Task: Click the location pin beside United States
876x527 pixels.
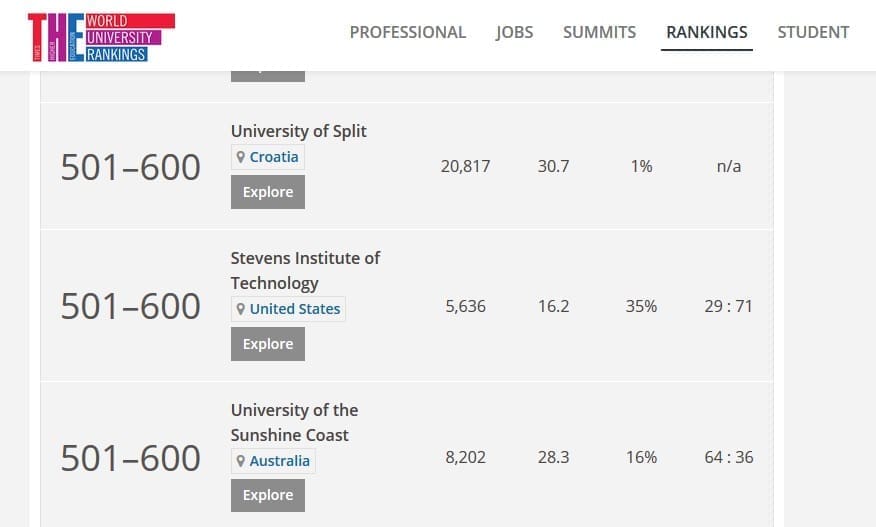Action: click(240, 309)
